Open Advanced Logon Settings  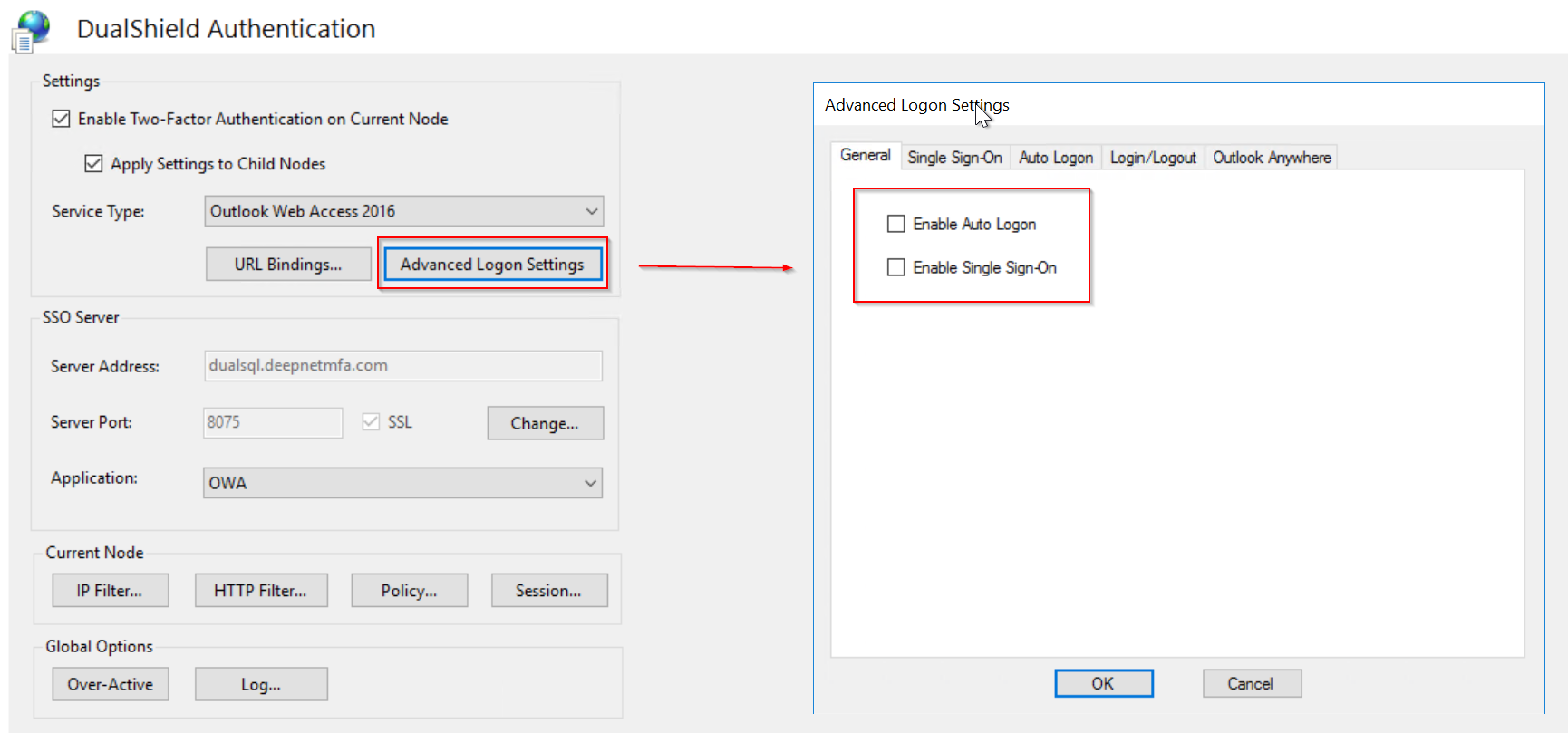tap(492, 265)
